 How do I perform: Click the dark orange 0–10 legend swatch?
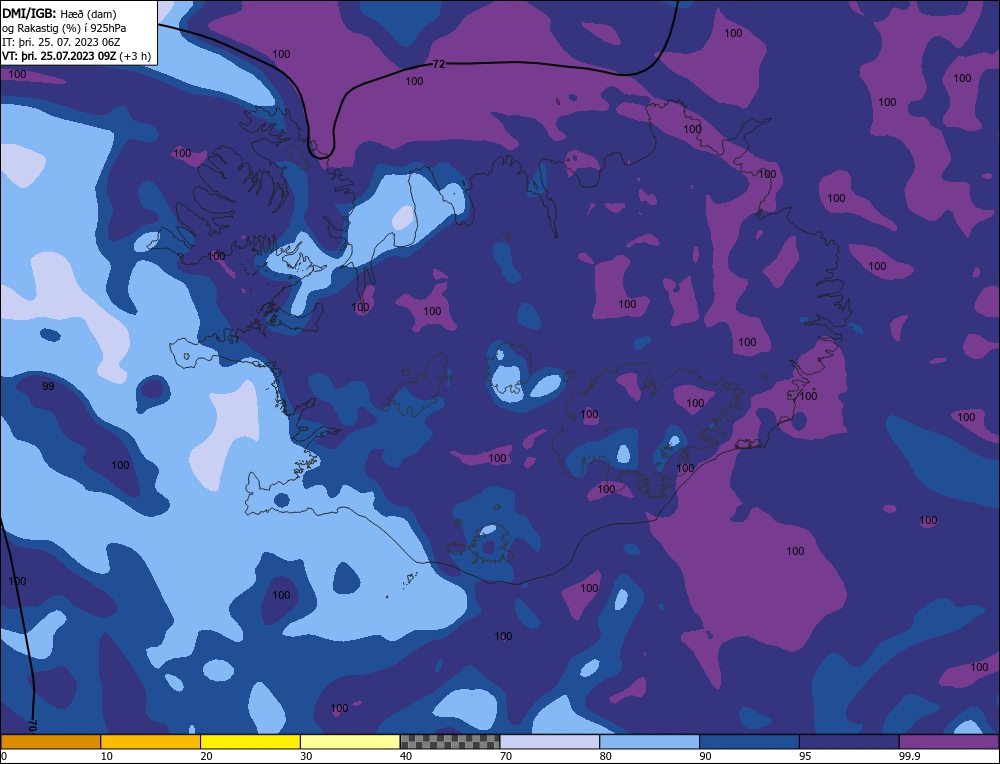(51, 741)
